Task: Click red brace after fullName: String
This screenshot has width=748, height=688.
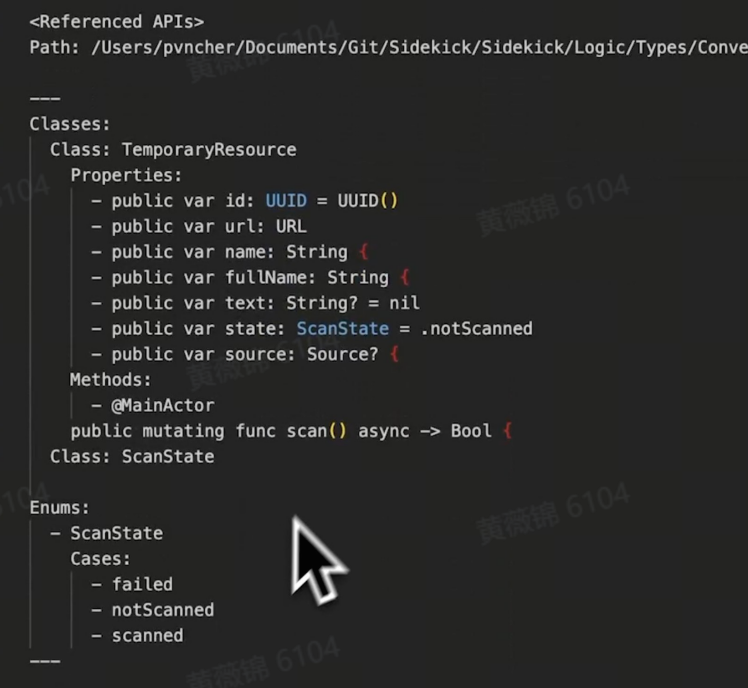Action: (x=405, y=277)
